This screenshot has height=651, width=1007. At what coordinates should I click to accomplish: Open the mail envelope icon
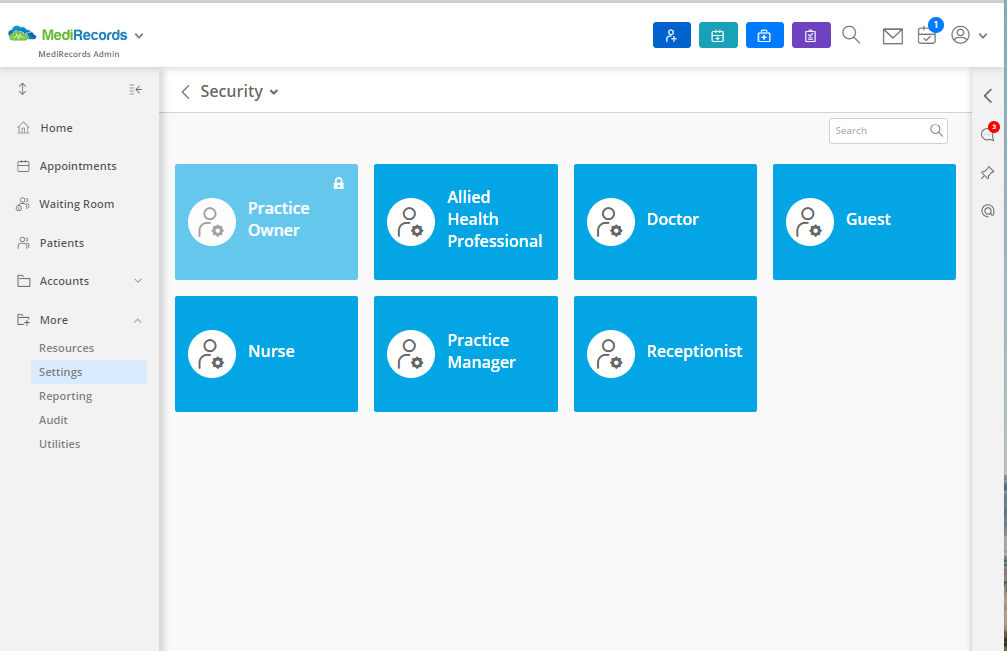[893, 36]
